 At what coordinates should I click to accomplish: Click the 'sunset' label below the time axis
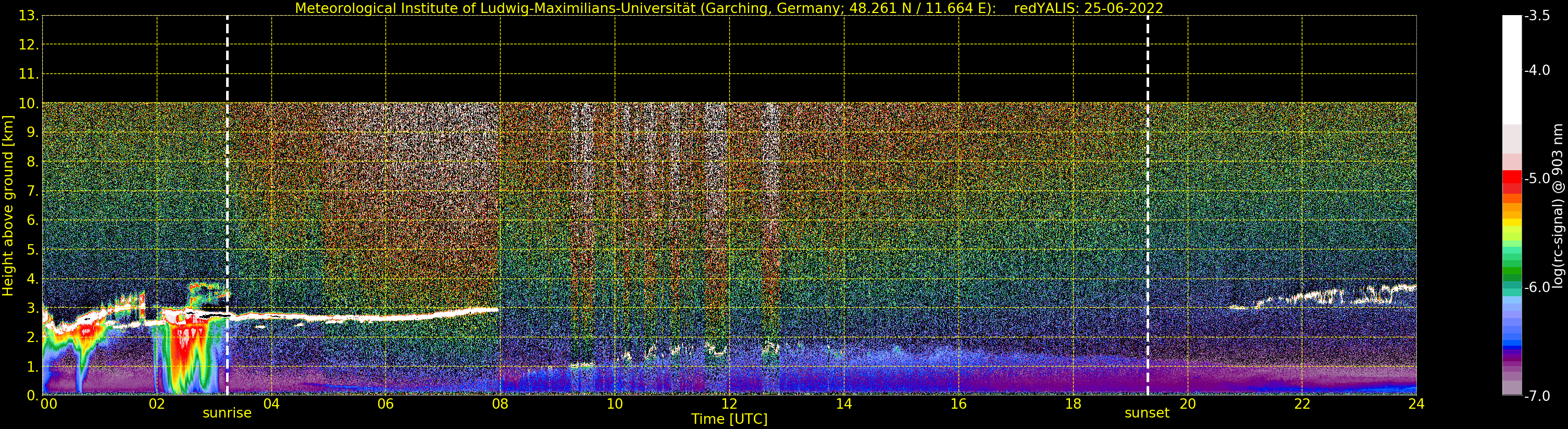(1147, 413)
